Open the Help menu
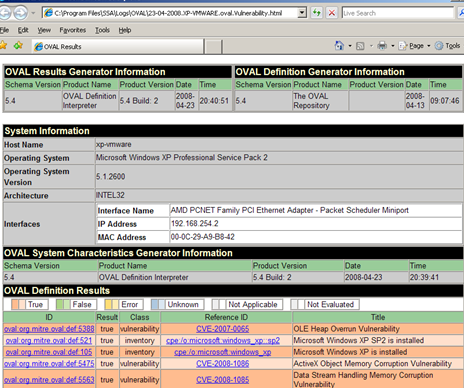 coord(125,30)
